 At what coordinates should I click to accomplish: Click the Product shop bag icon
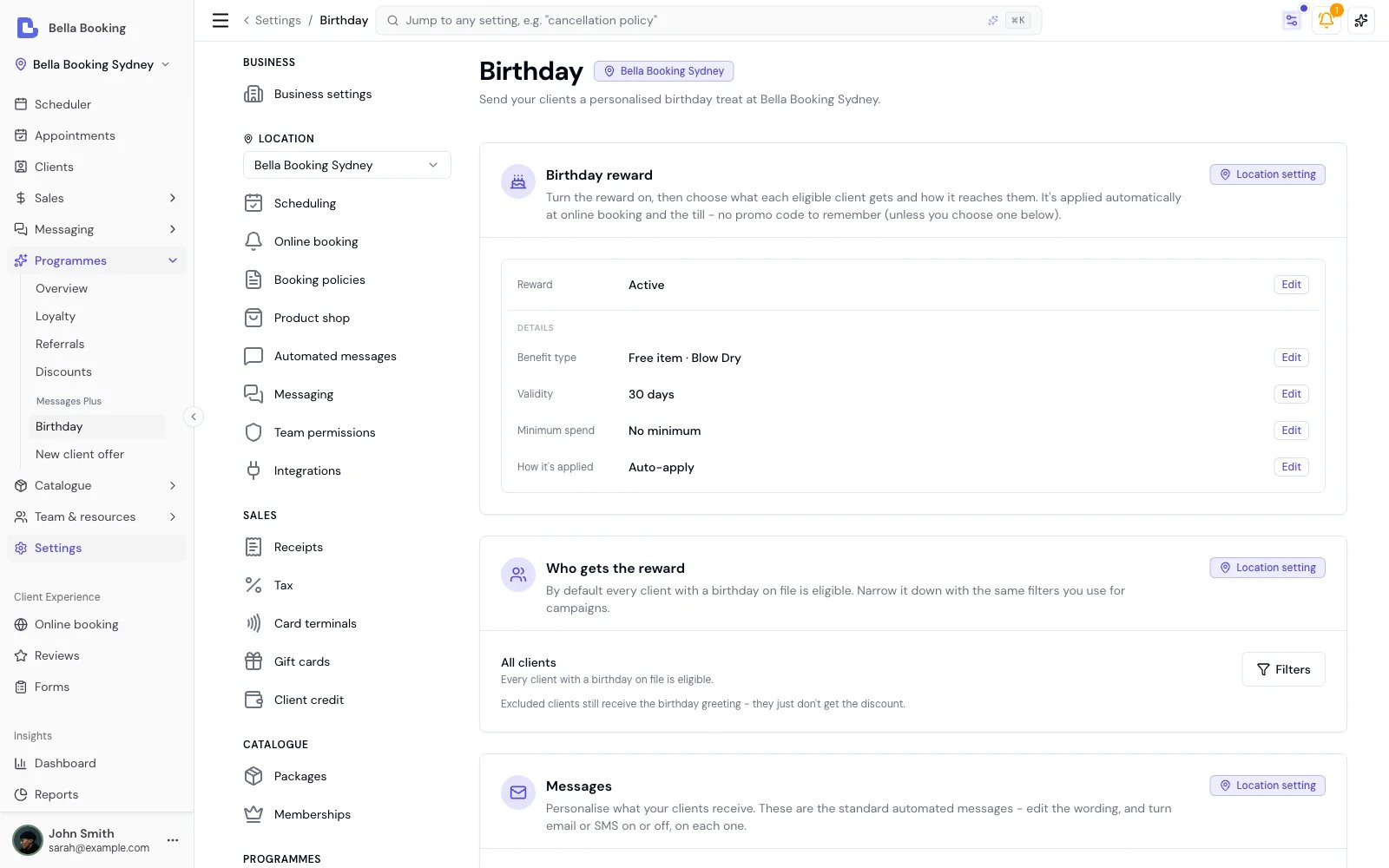pyautogui.click(x=253, y=318)
